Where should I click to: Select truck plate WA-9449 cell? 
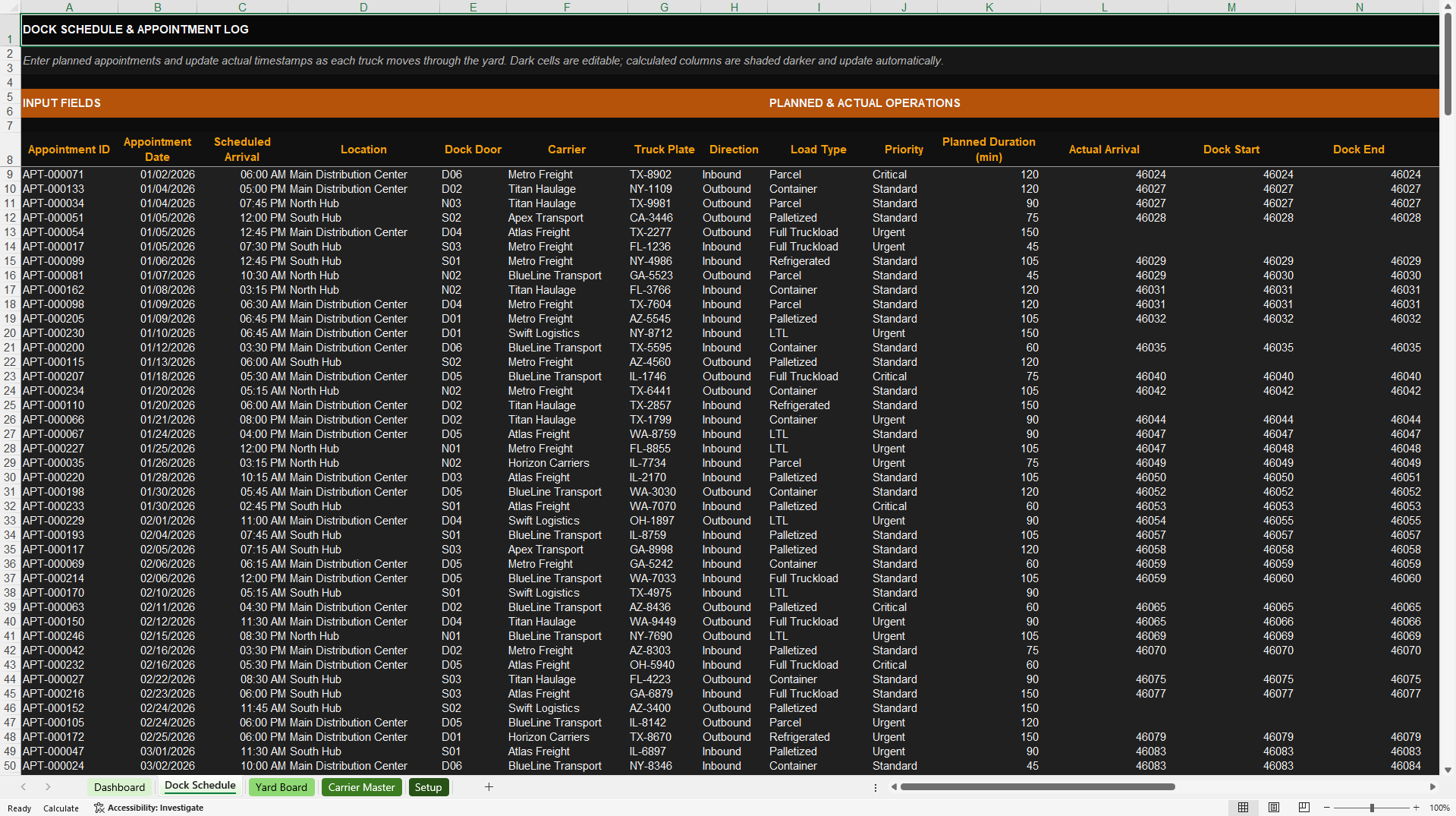tap(664, 622)
